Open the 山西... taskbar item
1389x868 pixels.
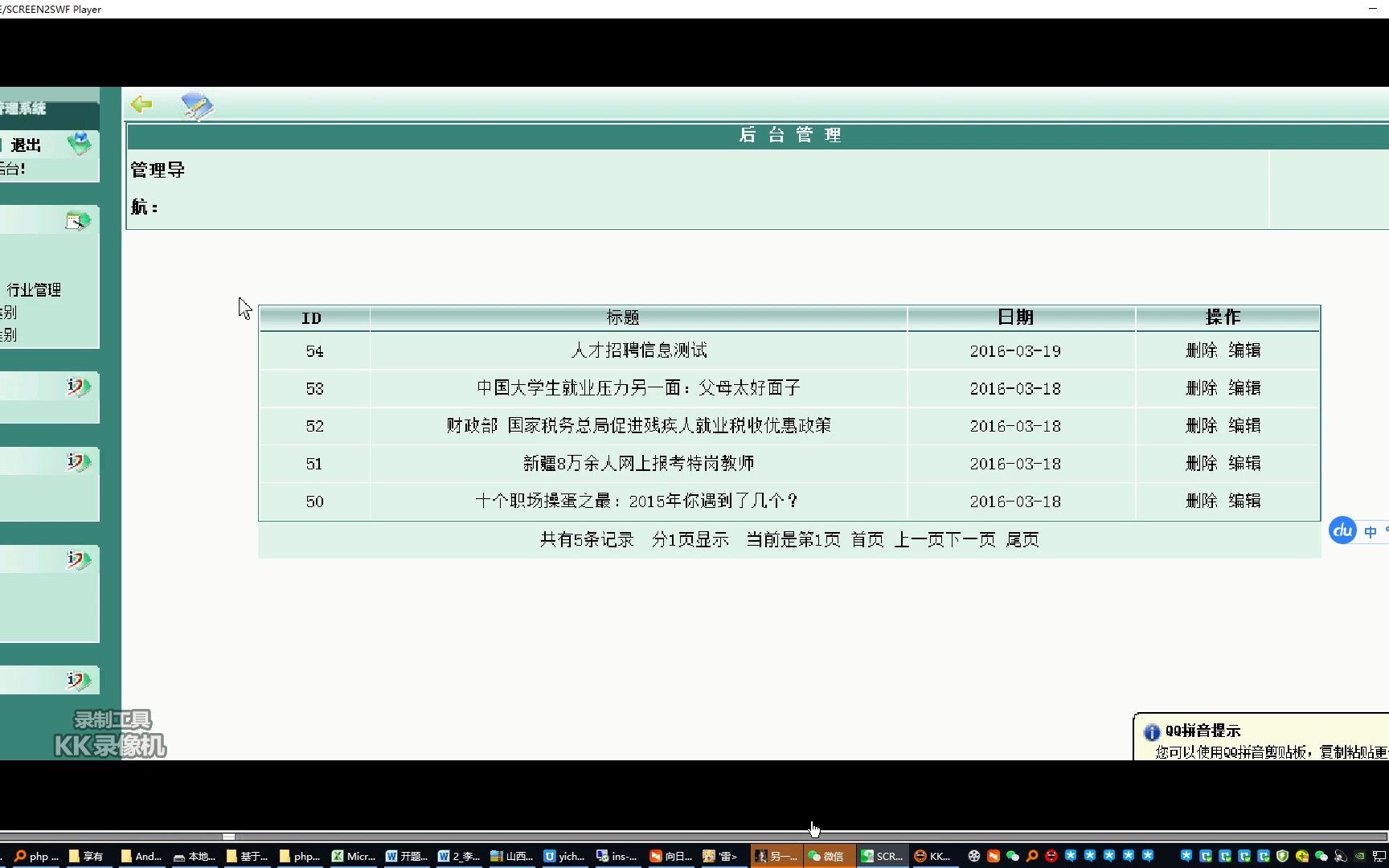512,856
